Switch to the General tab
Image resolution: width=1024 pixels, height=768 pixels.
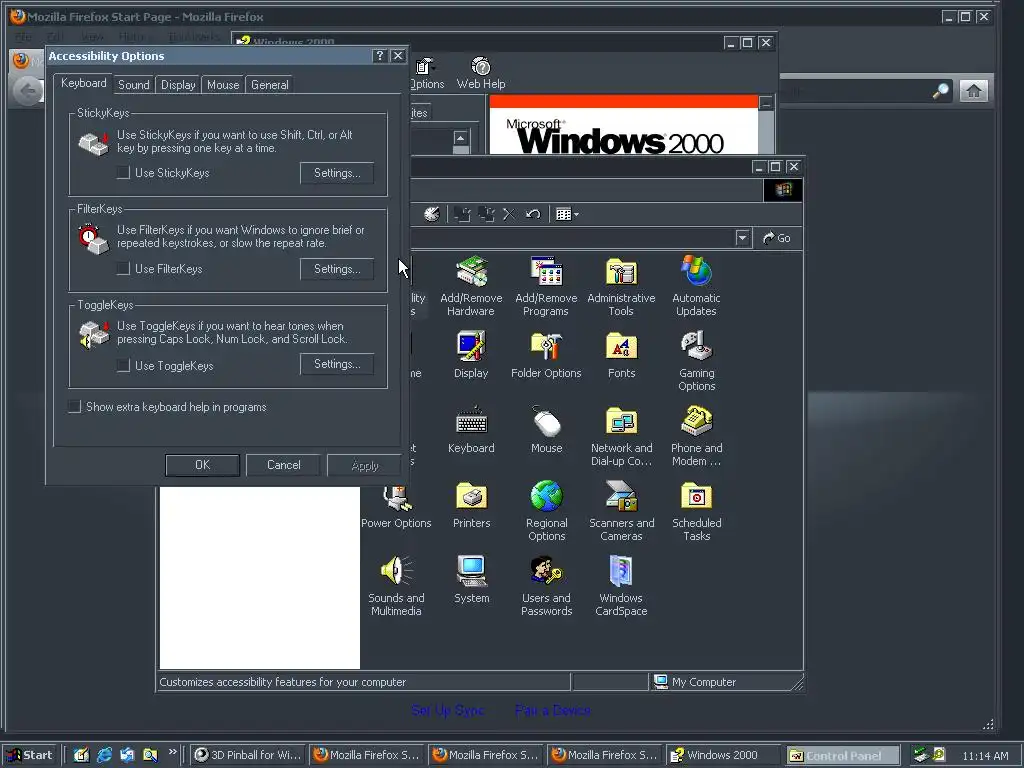tap(270, 85)
